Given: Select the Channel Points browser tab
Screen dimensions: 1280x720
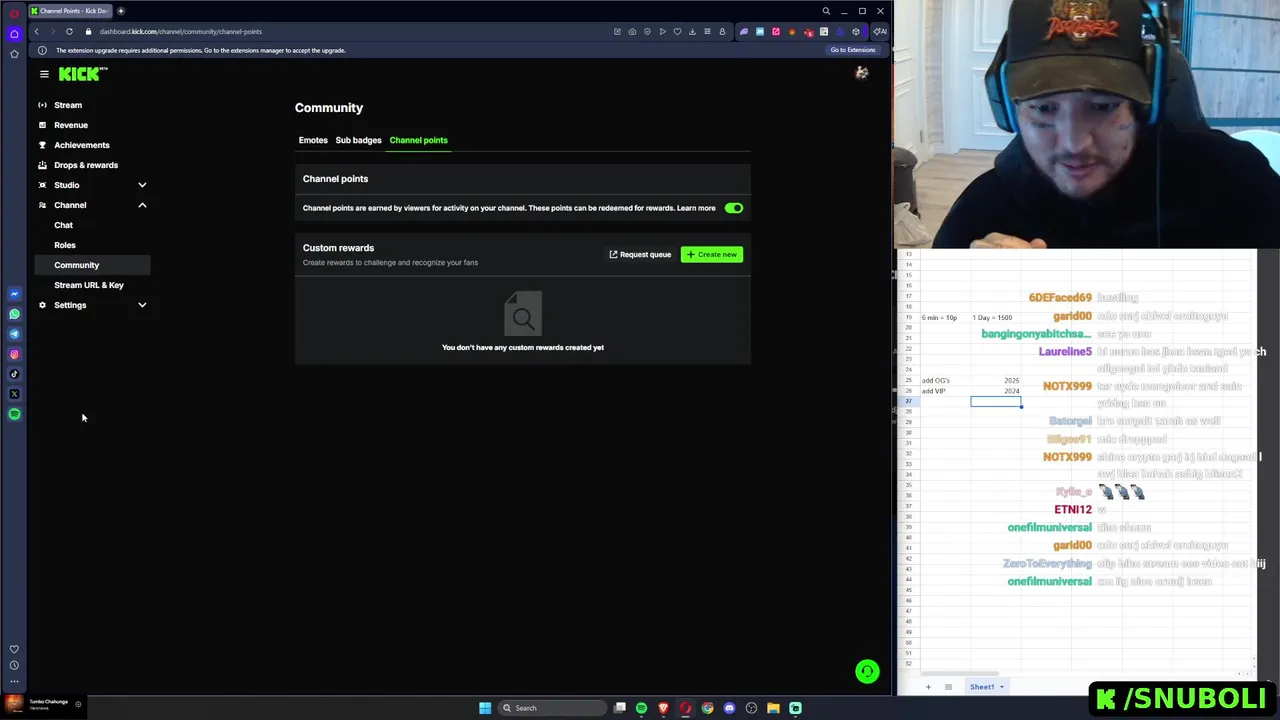Looking at the screenshot, I should [70, 11].
